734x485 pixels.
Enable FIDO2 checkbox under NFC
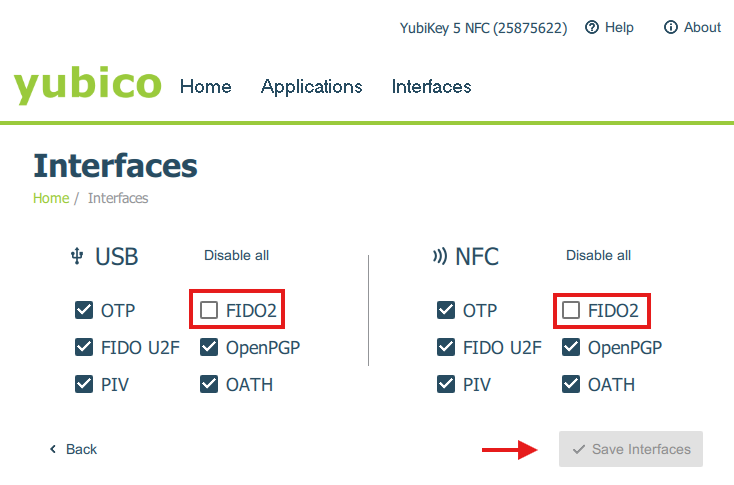(571, 310)
